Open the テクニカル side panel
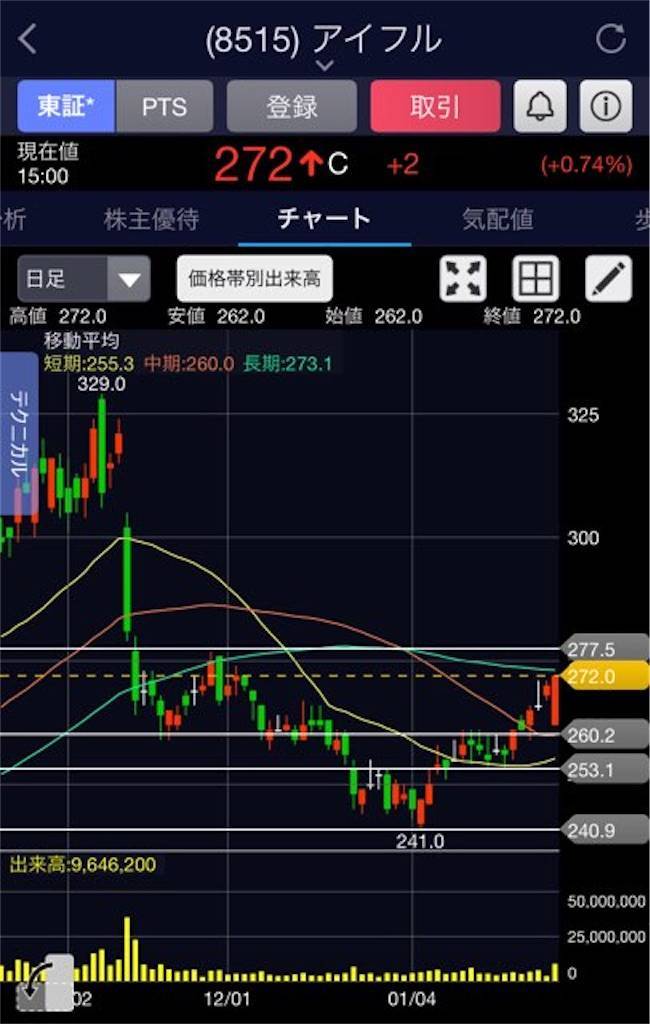Screen dimensions: 650x1024 19,434
